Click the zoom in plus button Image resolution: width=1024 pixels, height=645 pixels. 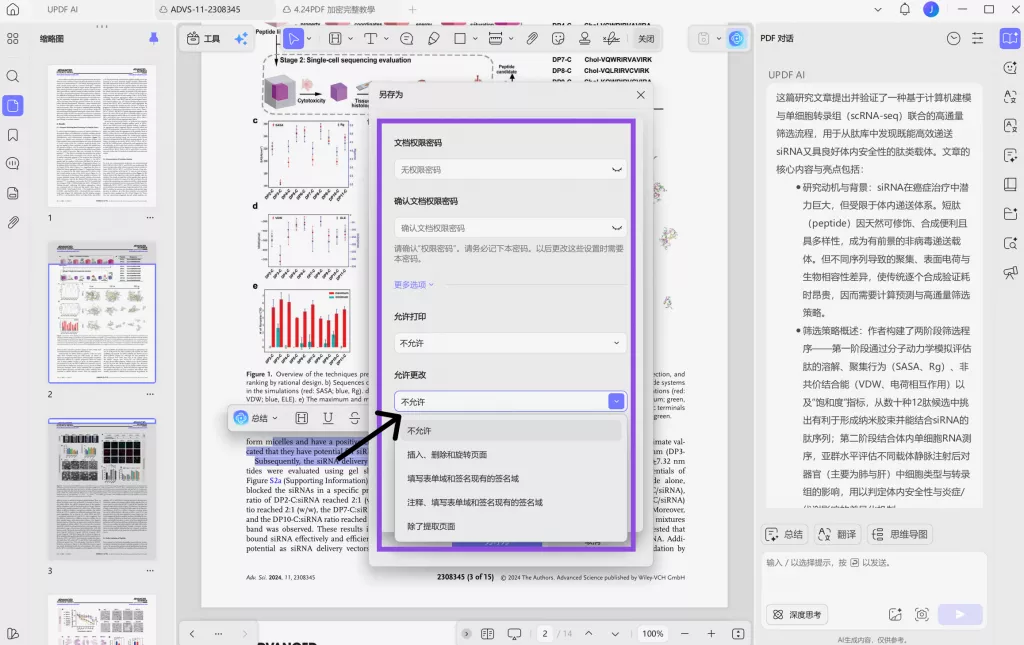(711, 633)
